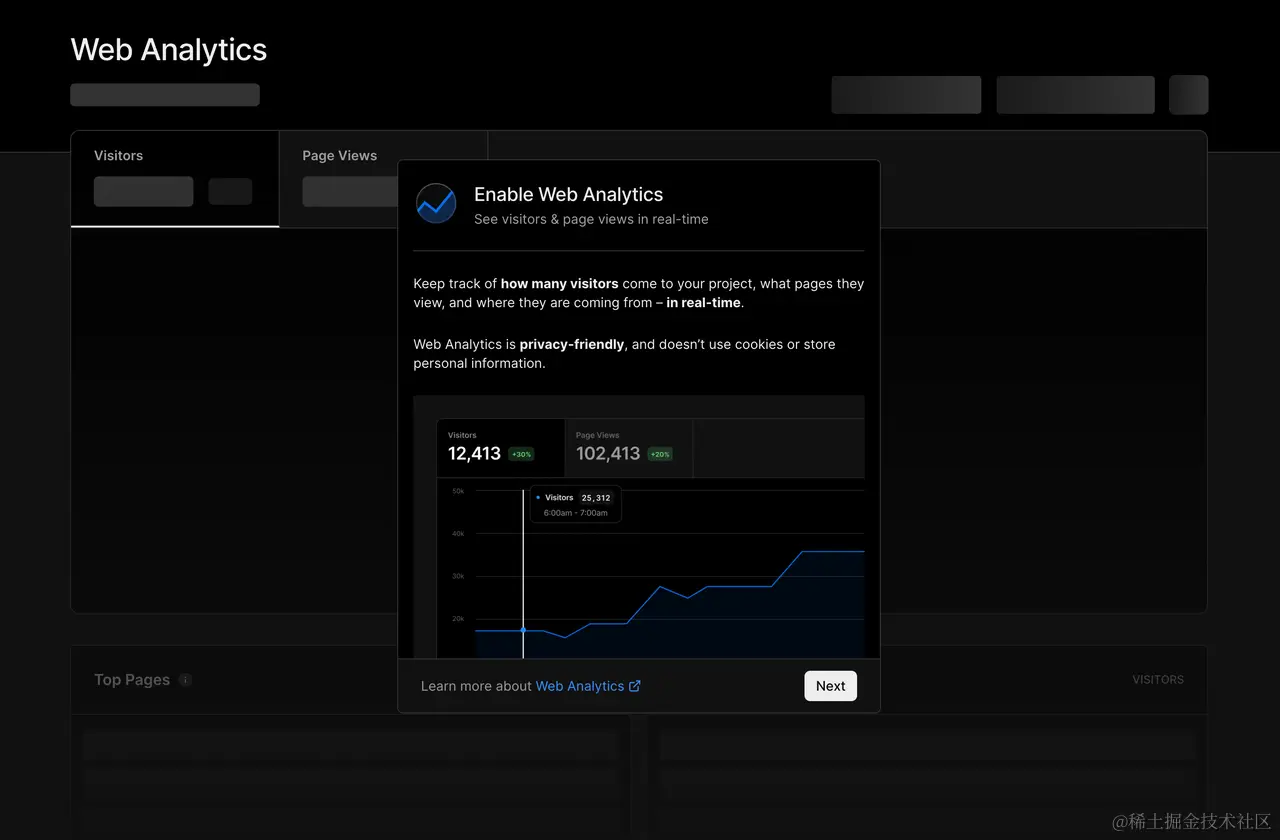Click the 50k axis label in the preview chart
Screen dimensions: 1280x840
pos(458,491)
